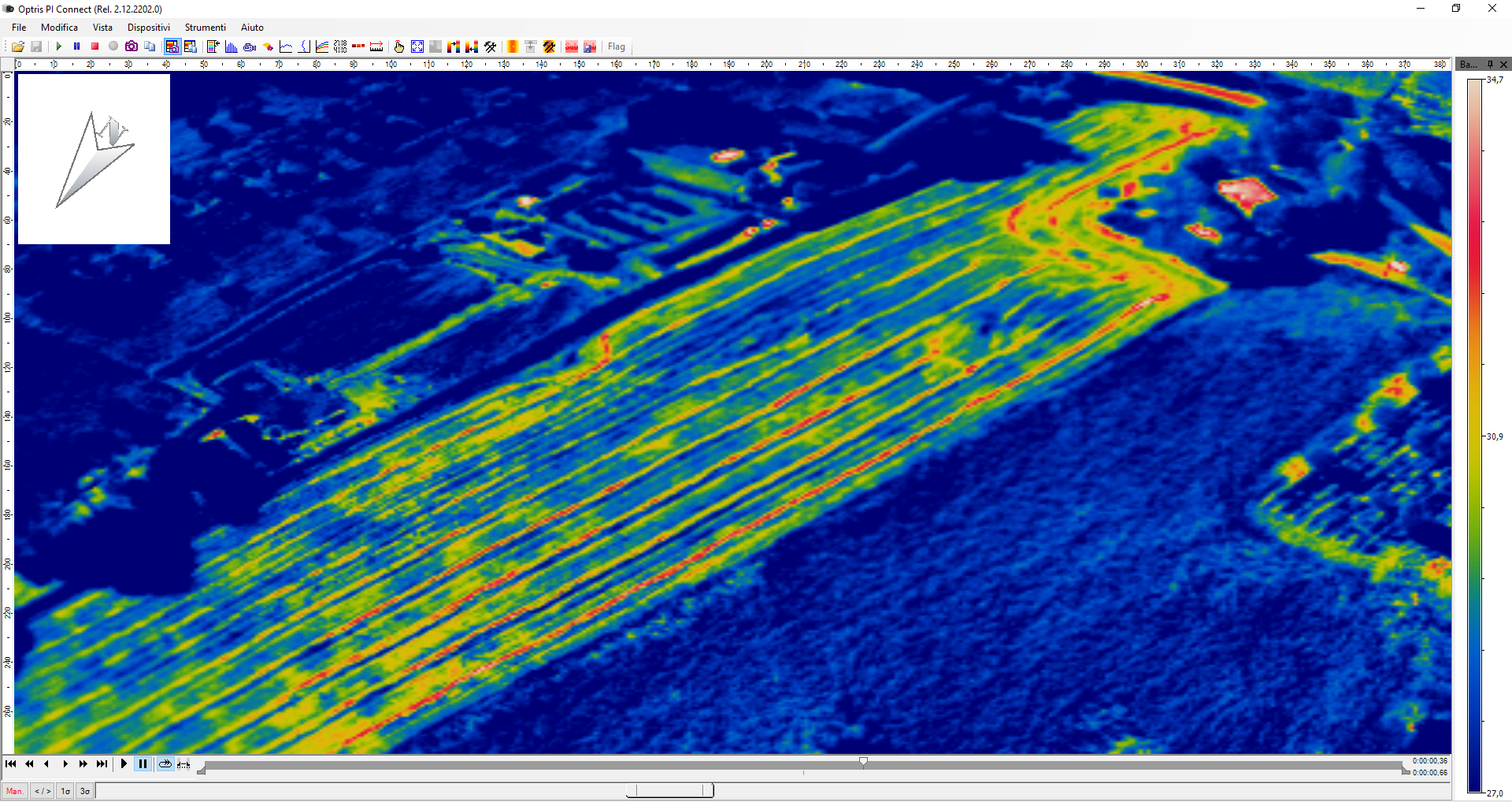Image resolution: width=1512 pixels, height=802 pixels.
Task: Expand the Vista menu
Action: [x=102, y=28]
